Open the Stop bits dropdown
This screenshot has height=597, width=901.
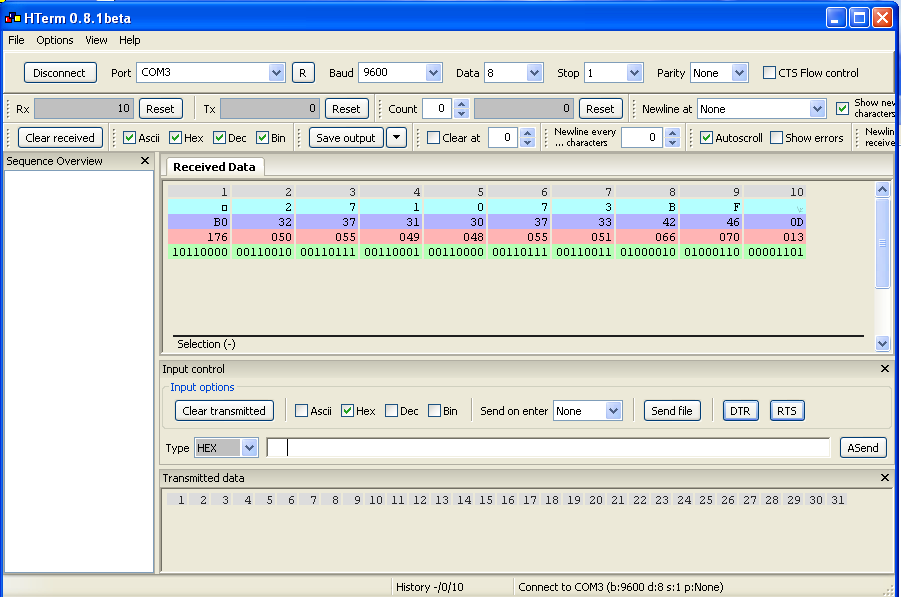pyautogui.click(x=634, y=73)
